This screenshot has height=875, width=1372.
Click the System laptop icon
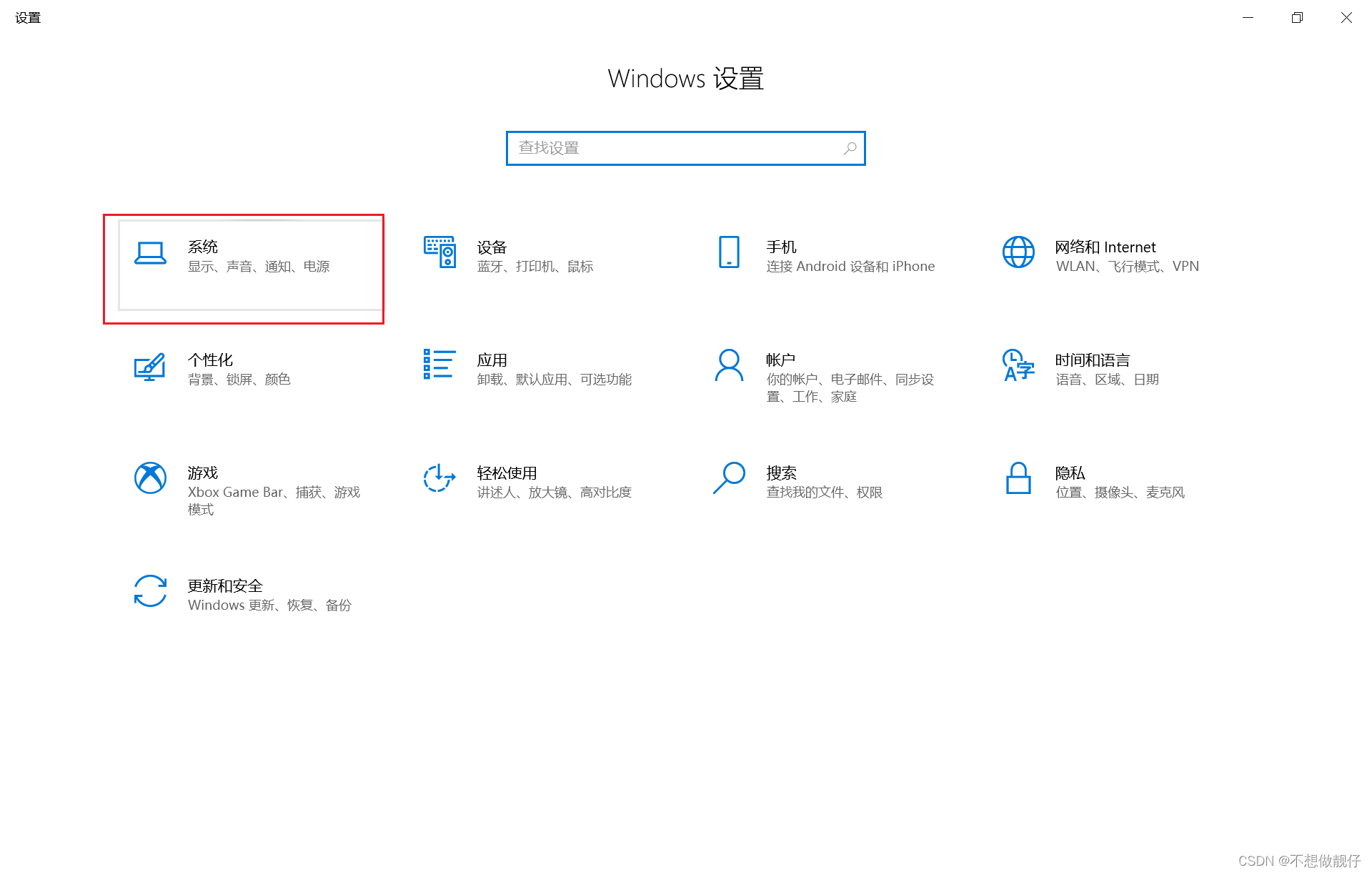coord(150,253)
